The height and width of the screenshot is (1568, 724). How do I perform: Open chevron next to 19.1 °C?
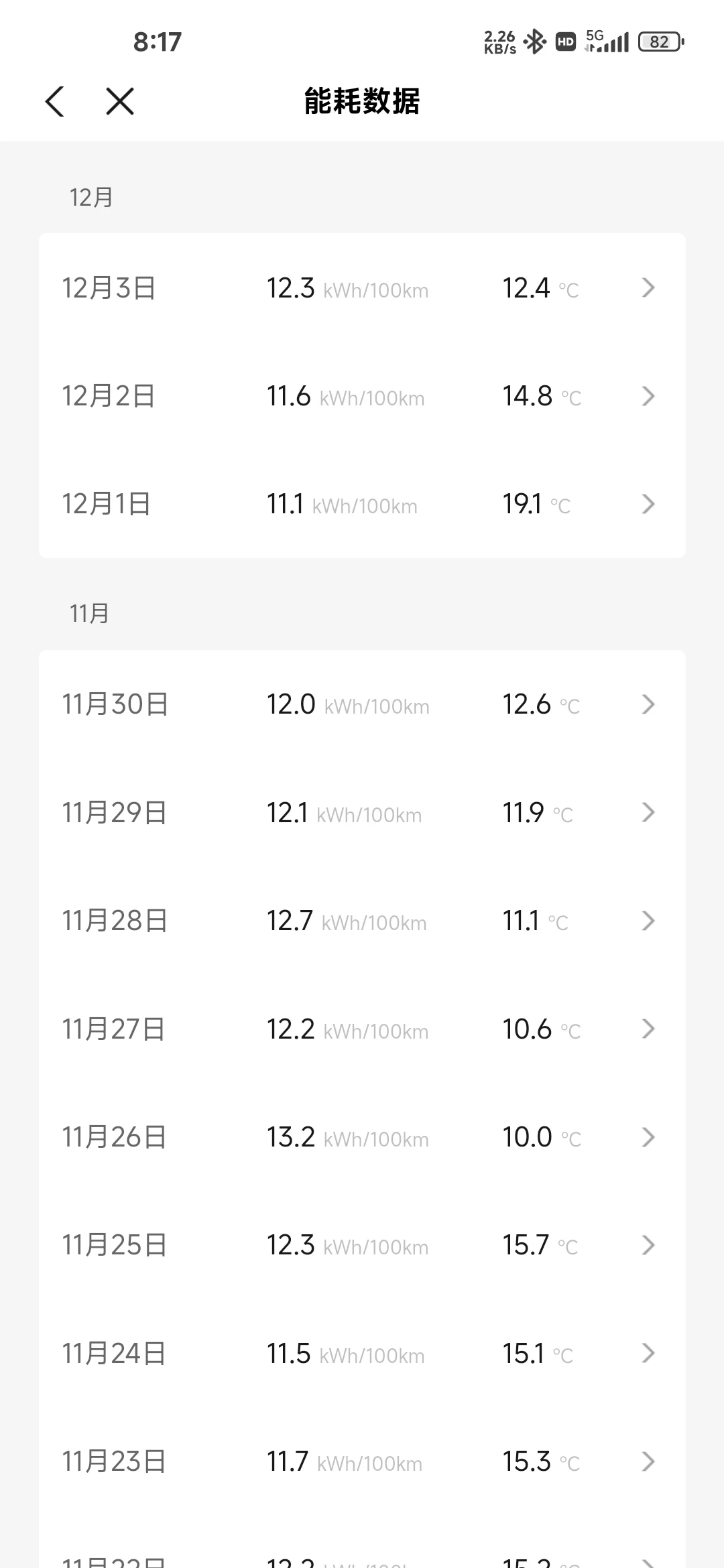(x=648, y=504)
